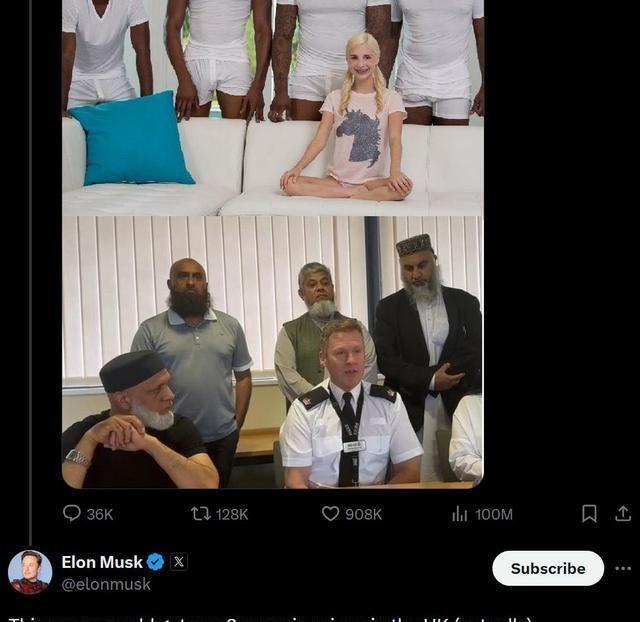Screen dimensions: 640x622
Task: Click the 36K replies count
Action: 100,514
